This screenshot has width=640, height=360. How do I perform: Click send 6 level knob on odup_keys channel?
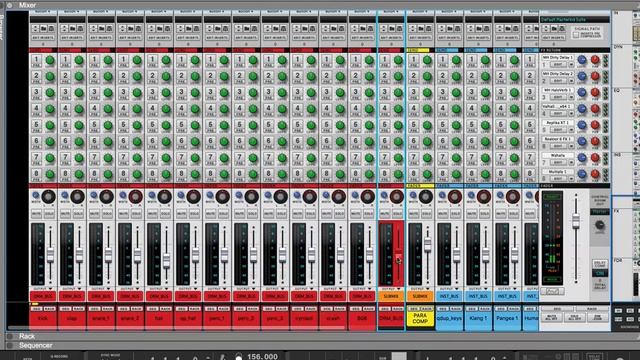[456, 142]
